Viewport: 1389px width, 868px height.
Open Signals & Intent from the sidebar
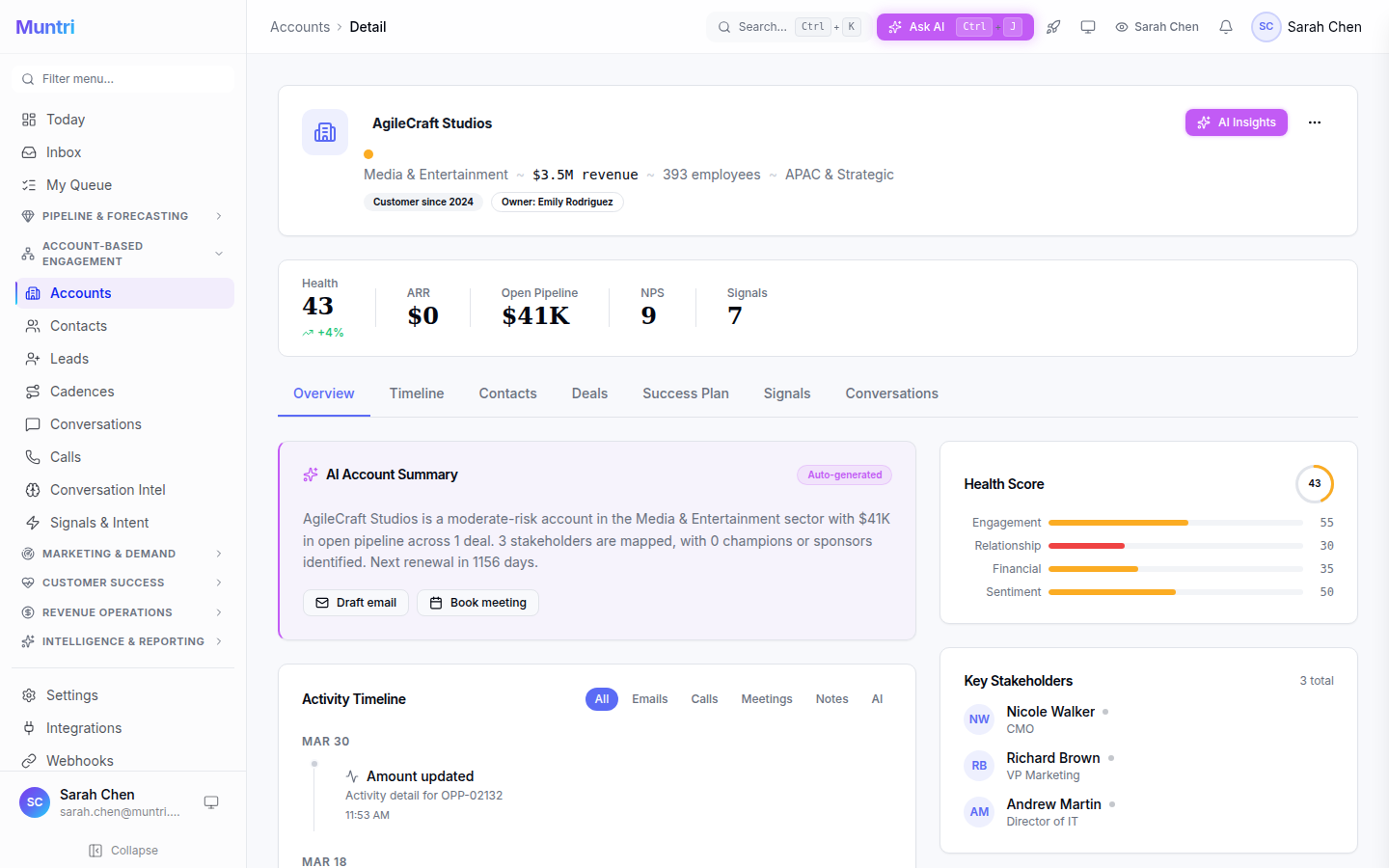coord(100,522)
